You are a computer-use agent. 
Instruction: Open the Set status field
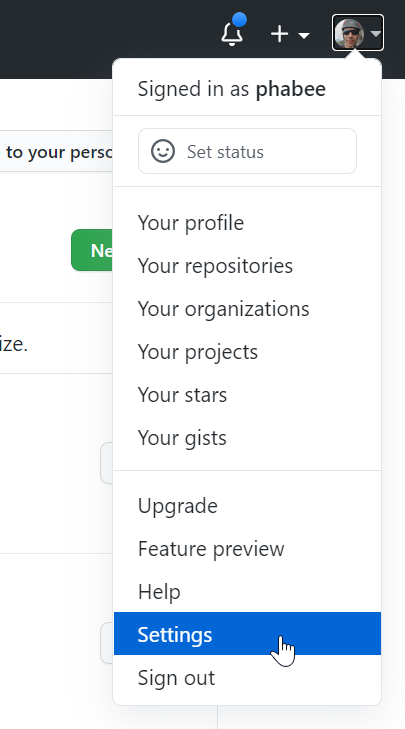click(247, 152)
